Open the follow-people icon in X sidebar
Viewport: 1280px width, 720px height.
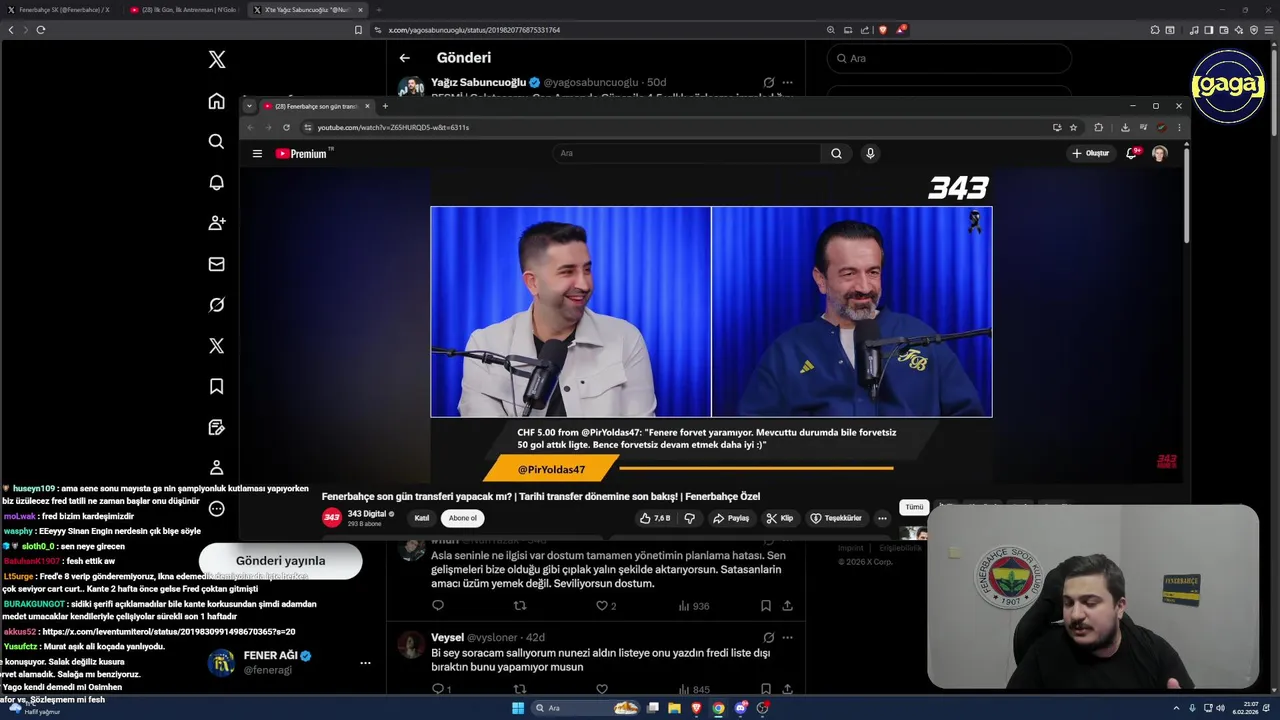[x=216, y=223]
